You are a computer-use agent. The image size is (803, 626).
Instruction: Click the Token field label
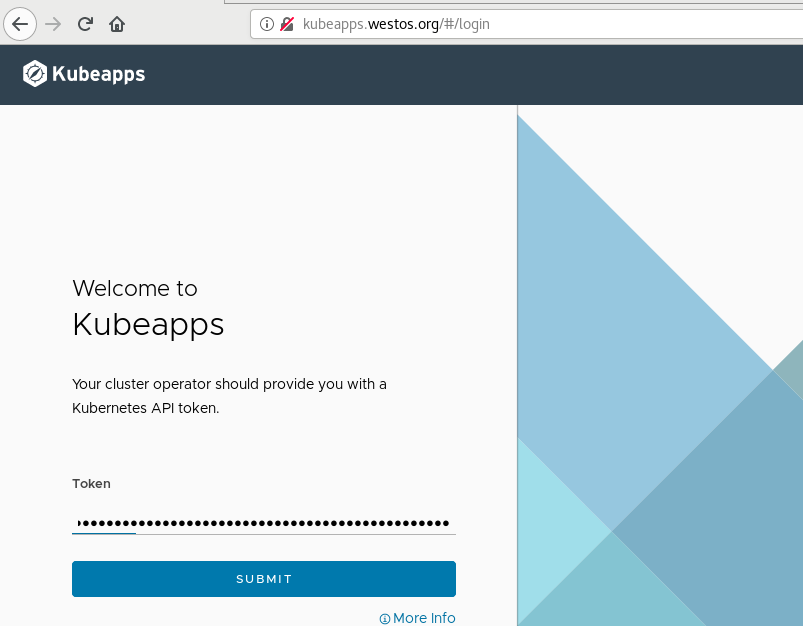[x=91, y=483]
